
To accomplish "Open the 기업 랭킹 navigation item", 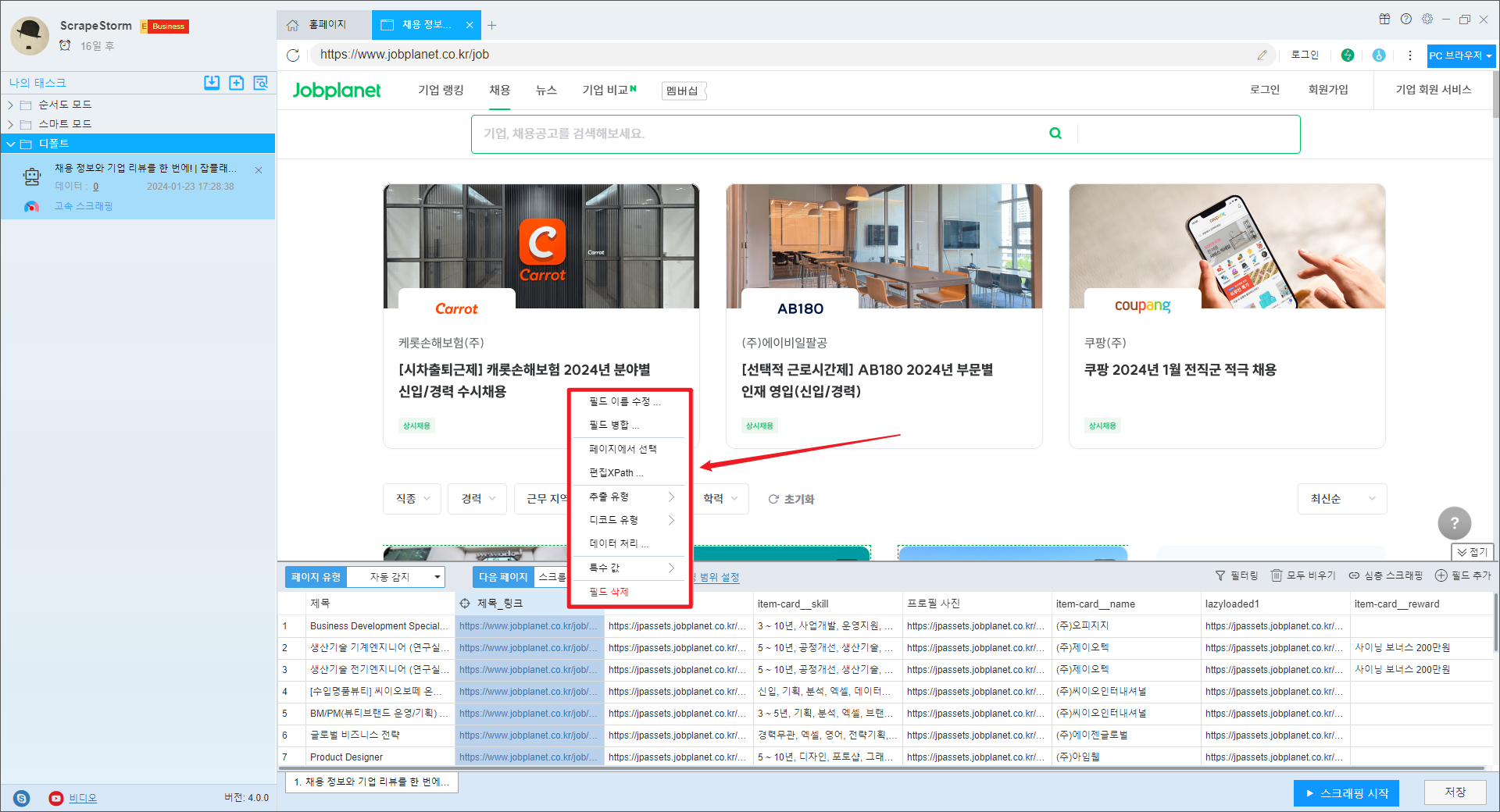I will (x=441, y=90).
